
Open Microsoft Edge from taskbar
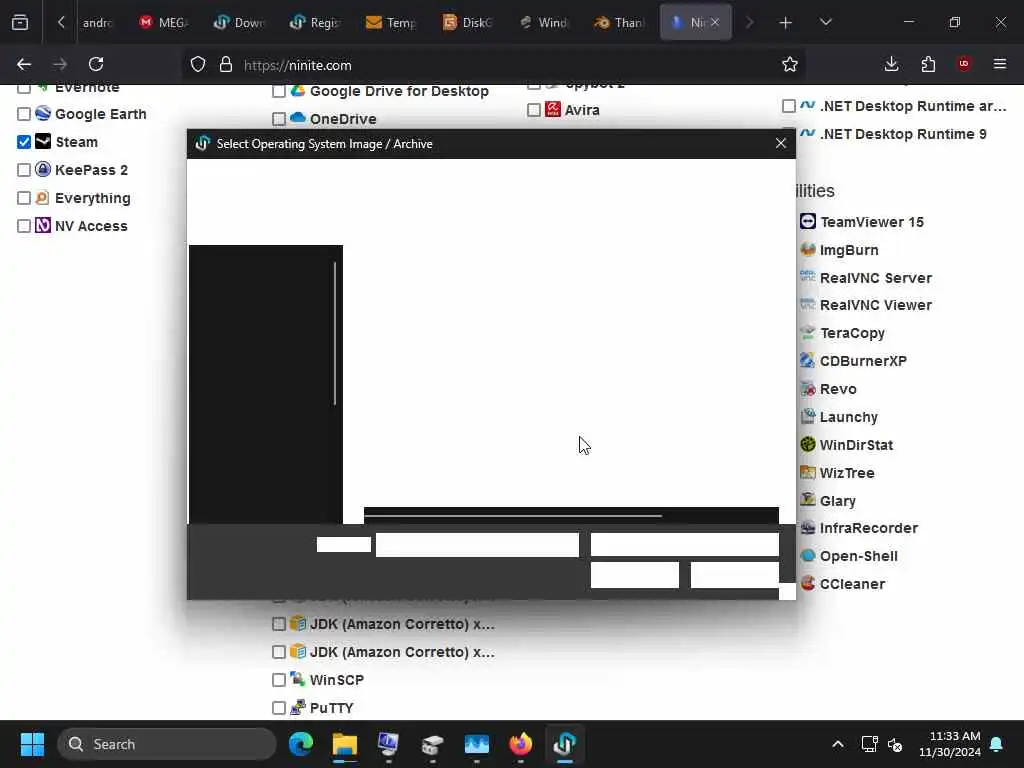[x=301, y=744]
